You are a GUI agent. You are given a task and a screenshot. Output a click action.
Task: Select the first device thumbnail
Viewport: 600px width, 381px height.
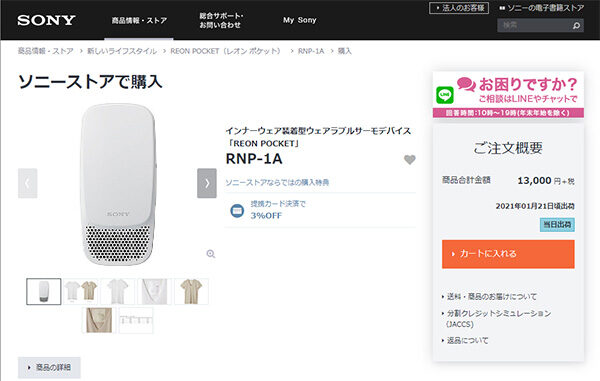point(44,291)
